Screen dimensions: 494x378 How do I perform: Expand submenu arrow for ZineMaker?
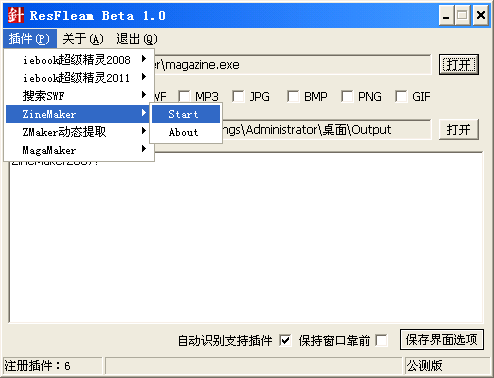pyautogui.click(x=144, y=113)
